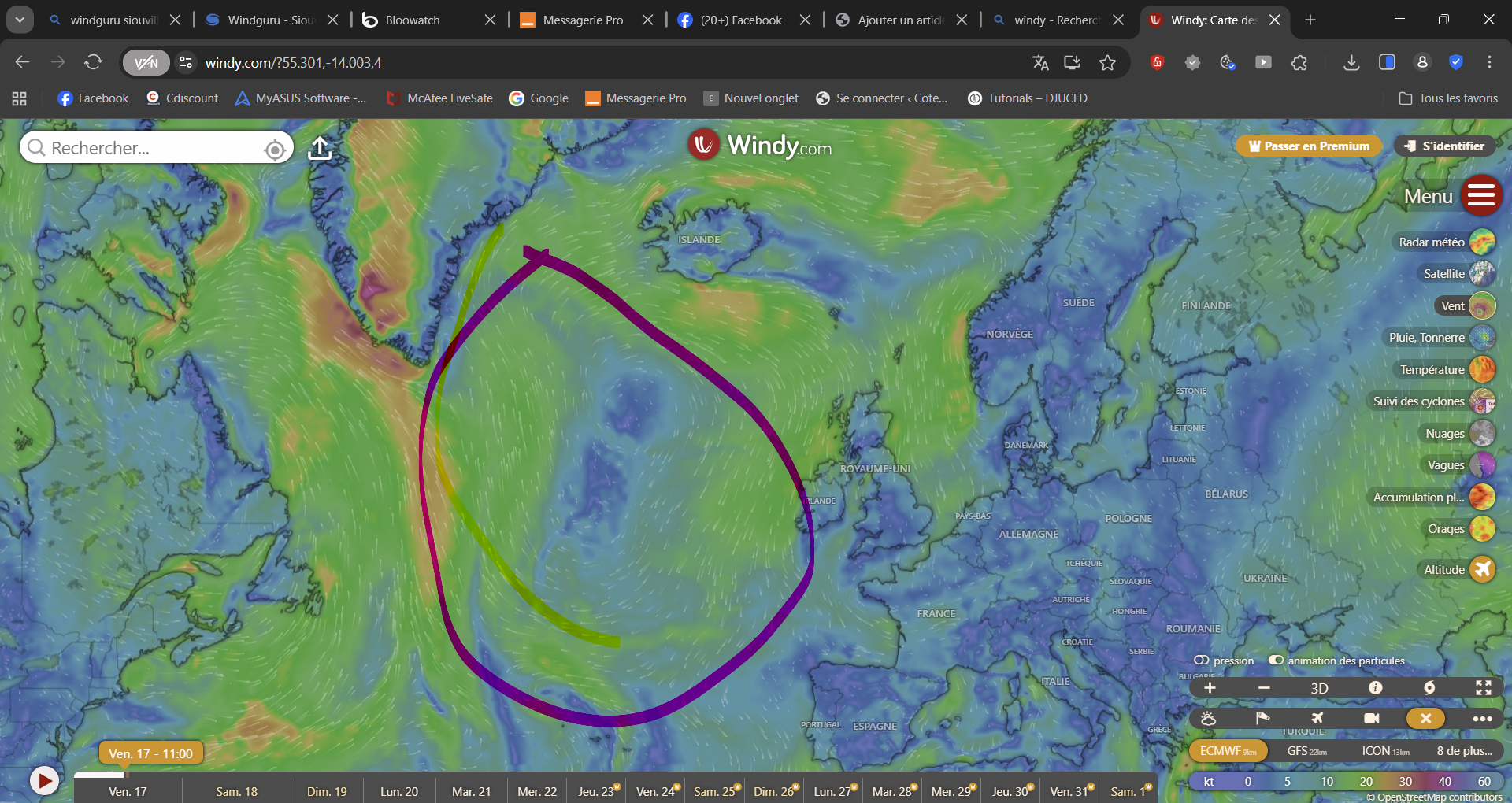The image size is (1512, 803).
Task: Open the extensions puzzle icon
Action: tap(1299, 62)
